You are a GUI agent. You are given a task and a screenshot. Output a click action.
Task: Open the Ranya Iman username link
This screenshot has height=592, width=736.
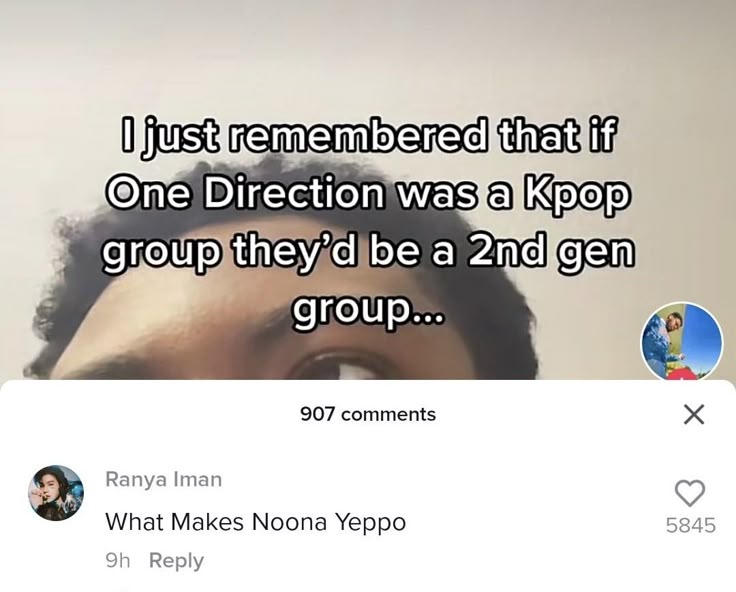tap(163, 479)
